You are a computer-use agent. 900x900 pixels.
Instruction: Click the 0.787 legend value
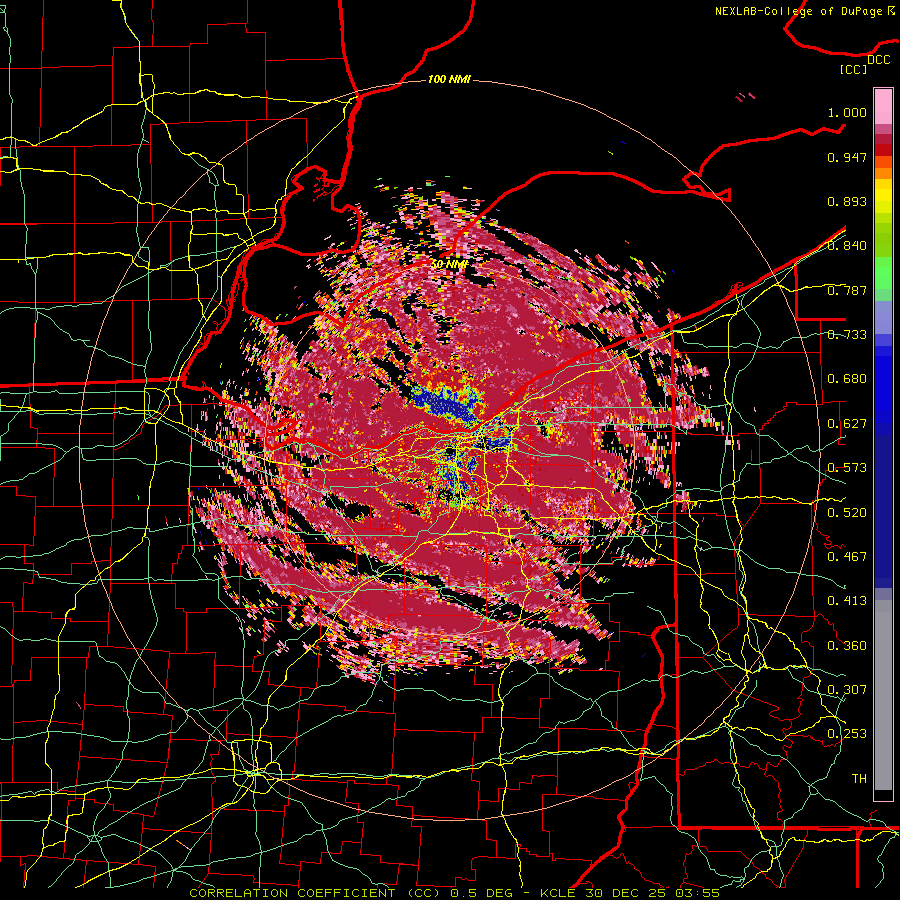[847, 290]
